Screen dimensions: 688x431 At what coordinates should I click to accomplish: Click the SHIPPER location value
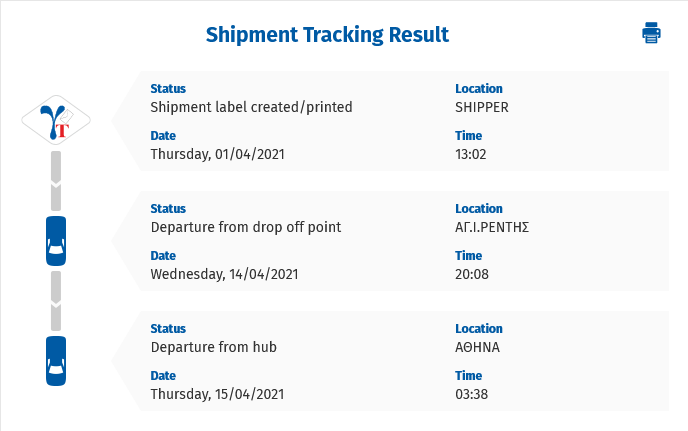click(x=482, y=108)
